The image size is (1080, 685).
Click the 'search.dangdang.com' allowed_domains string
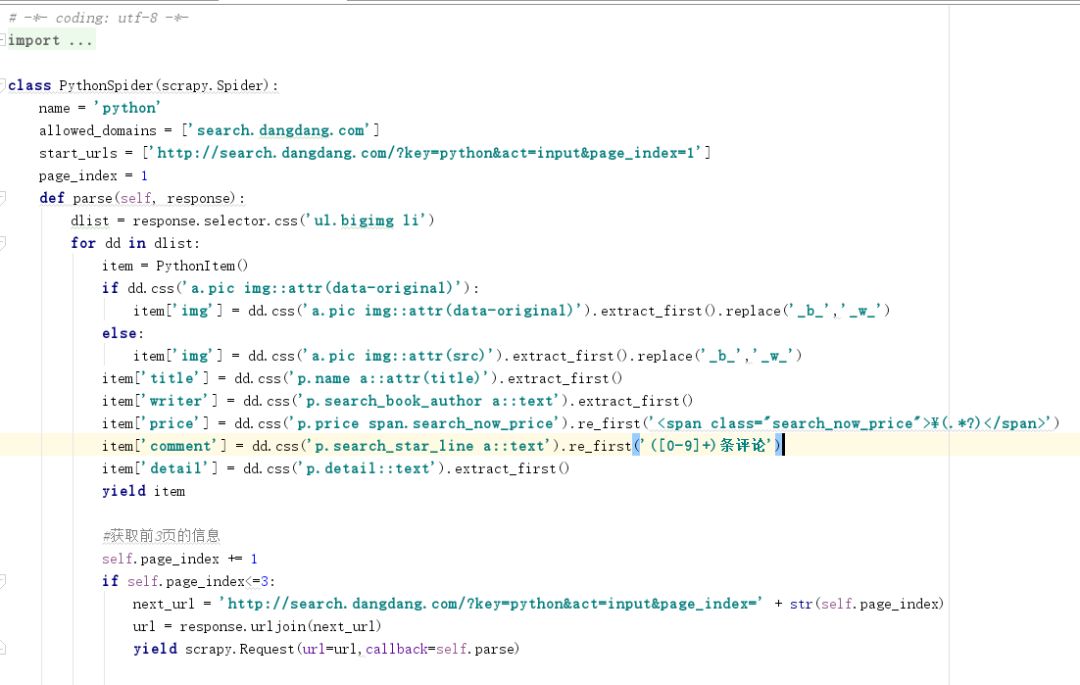280,130
